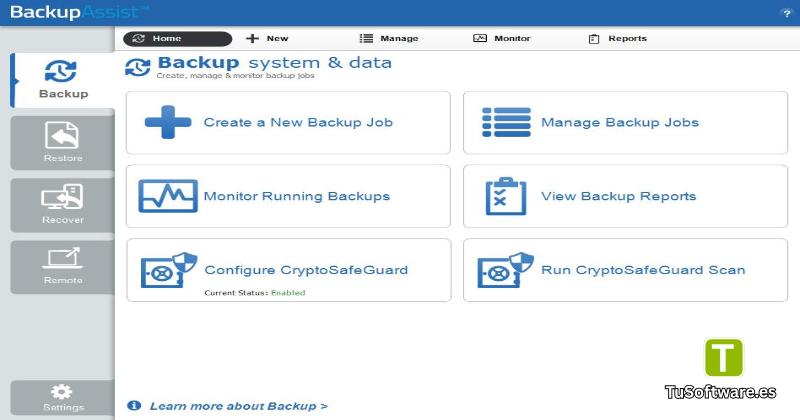This screenshot has height=420, width=800.
Task: Open the Recover sidebar icon
Action: pos(62,197)
